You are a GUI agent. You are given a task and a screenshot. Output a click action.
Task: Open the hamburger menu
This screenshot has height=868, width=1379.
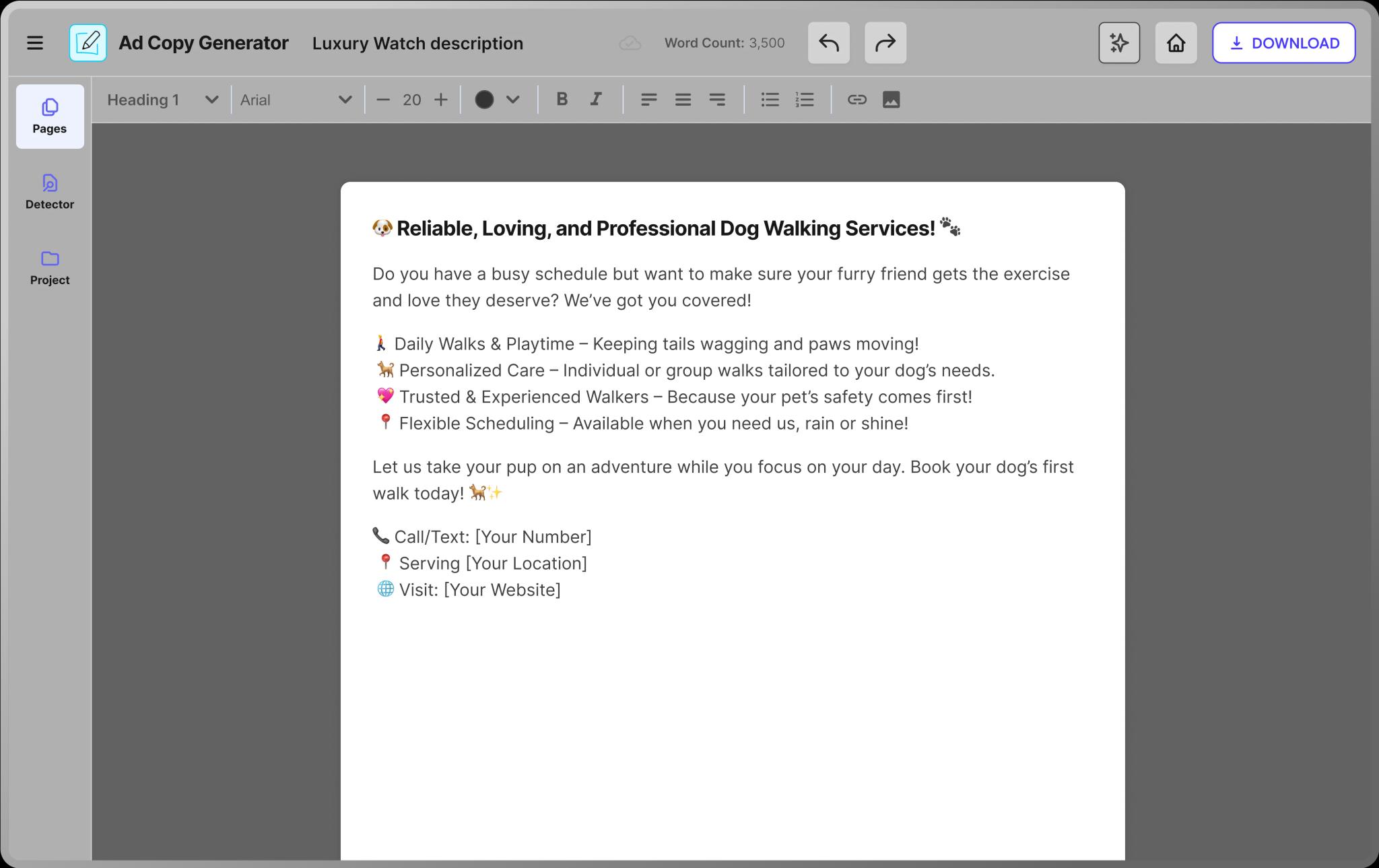[35, 43]
